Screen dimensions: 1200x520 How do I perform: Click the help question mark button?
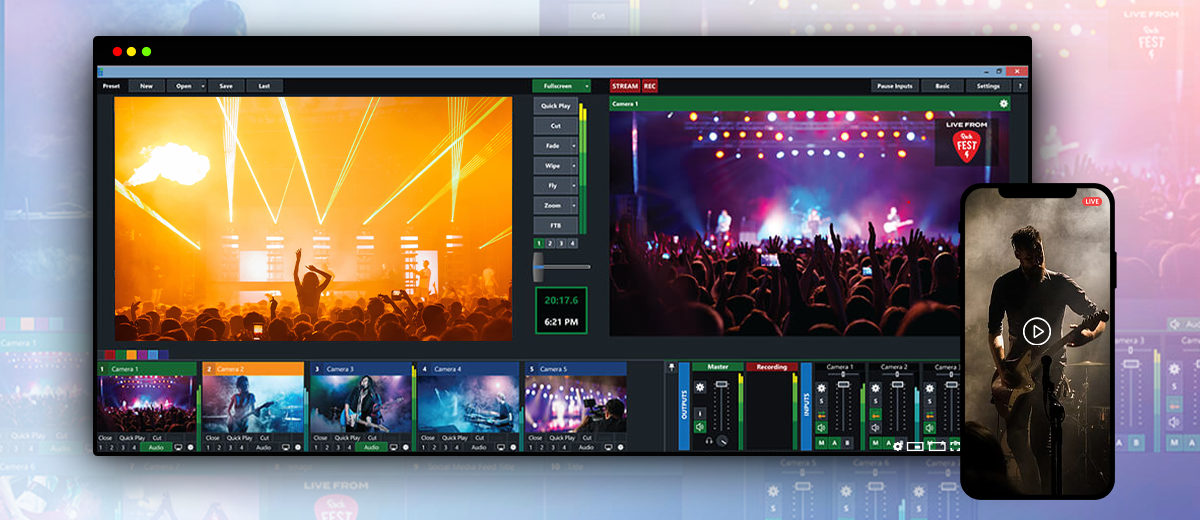point(1019,86)
